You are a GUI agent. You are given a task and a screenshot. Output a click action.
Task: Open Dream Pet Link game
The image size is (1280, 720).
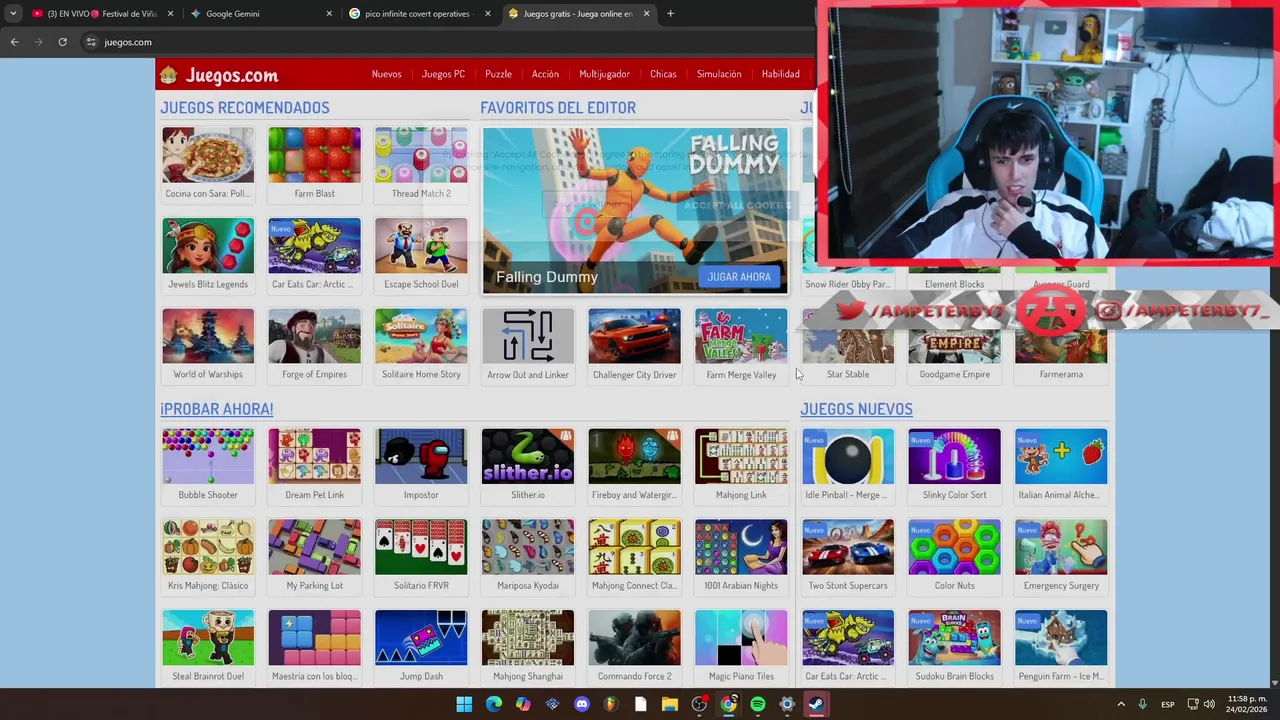[x=314, y=465]
